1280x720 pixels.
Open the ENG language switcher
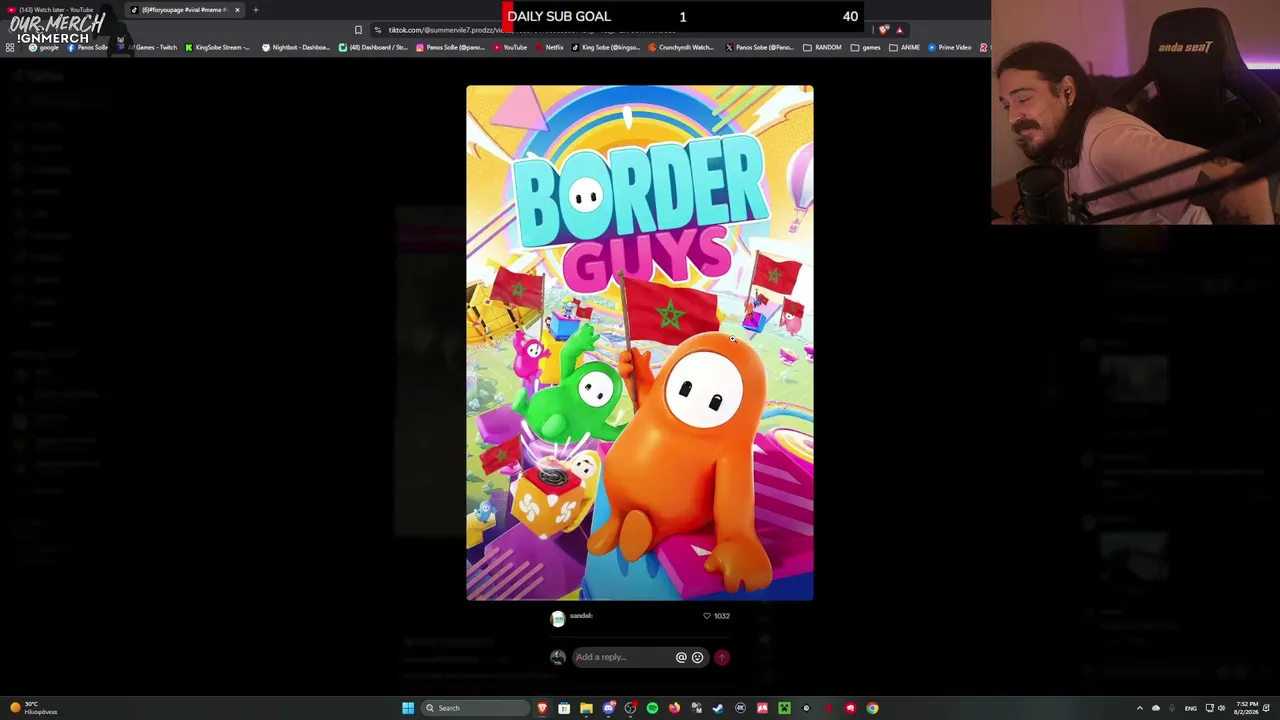[x=1190, y=708]
